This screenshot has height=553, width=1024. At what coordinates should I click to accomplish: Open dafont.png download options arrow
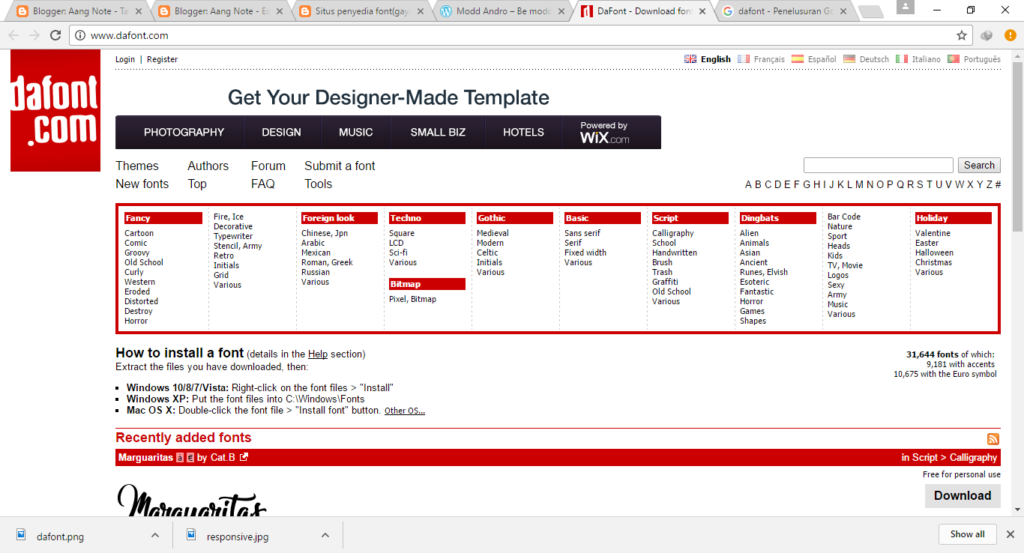pyautogui.click(x=155, y=535)
